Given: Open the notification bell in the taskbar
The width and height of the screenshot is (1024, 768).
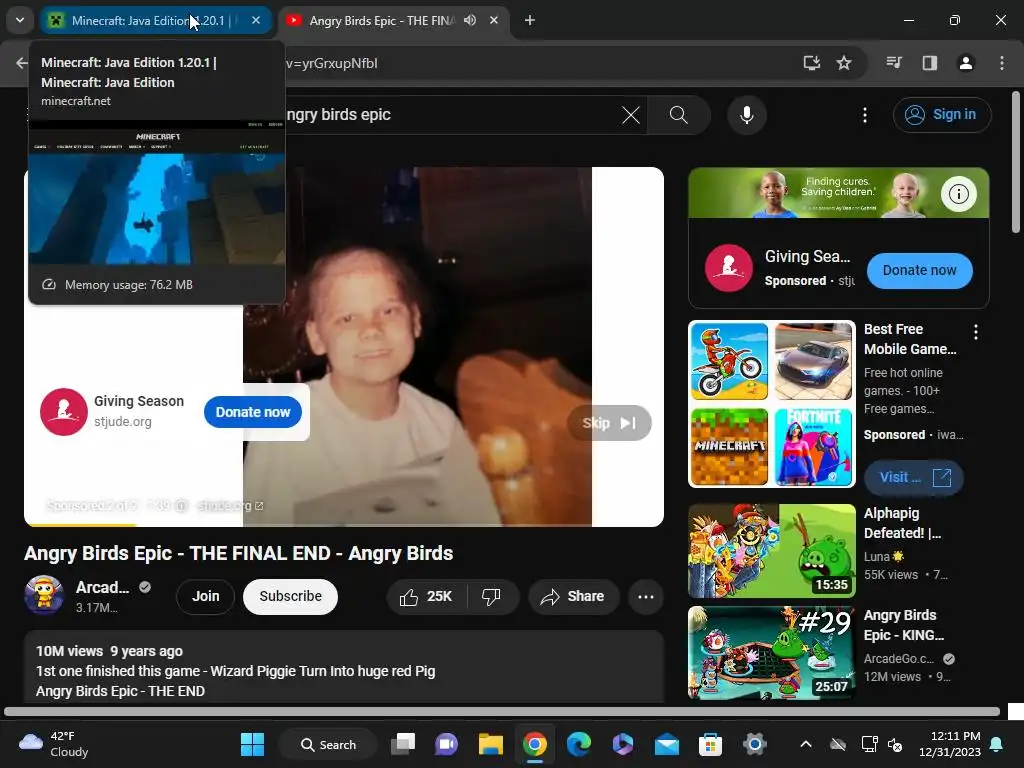Looking at the screenshot, I should pos(997,744).
